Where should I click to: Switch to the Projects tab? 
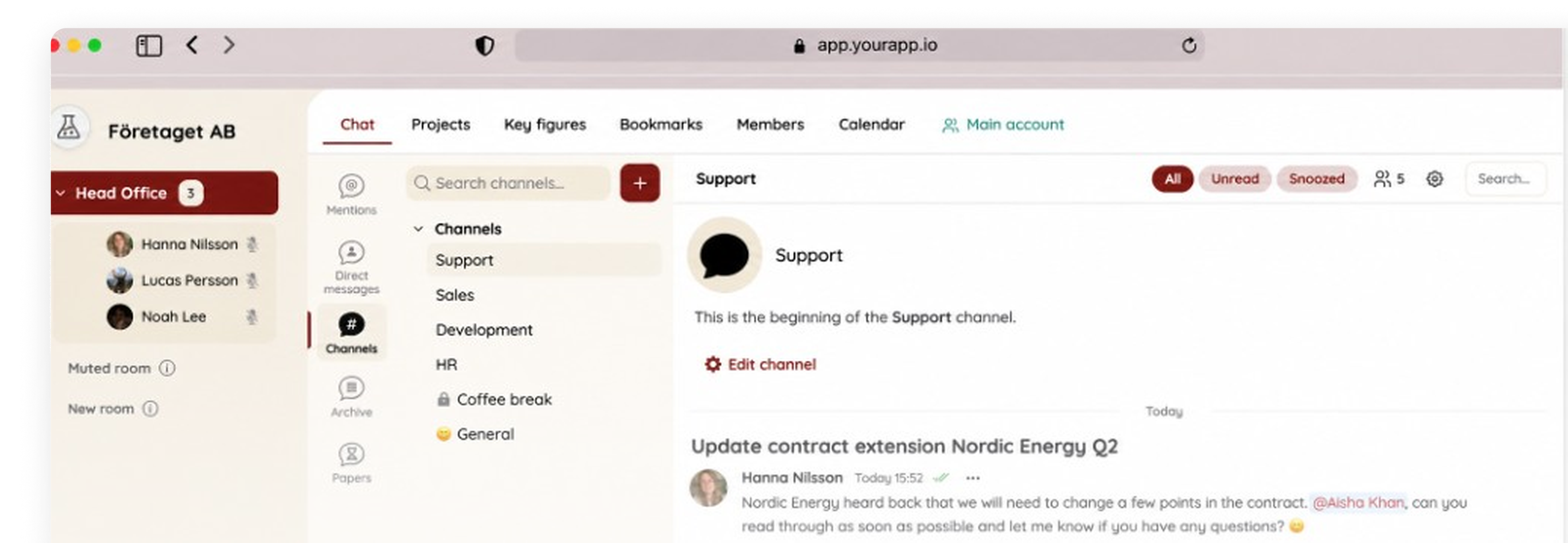pyautogui.click(x=441, y=125)
